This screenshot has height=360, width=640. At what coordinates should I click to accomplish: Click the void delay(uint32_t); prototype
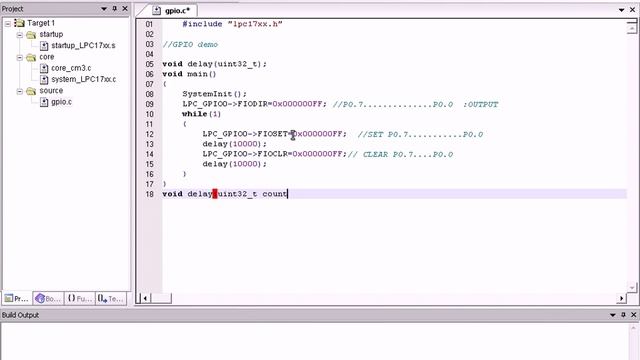pos(214,64)
